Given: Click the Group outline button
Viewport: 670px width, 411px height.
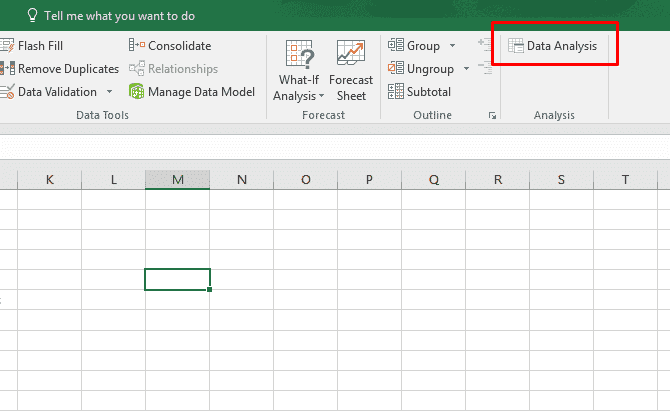Looking at the screenshot, I should pos(414,45).
